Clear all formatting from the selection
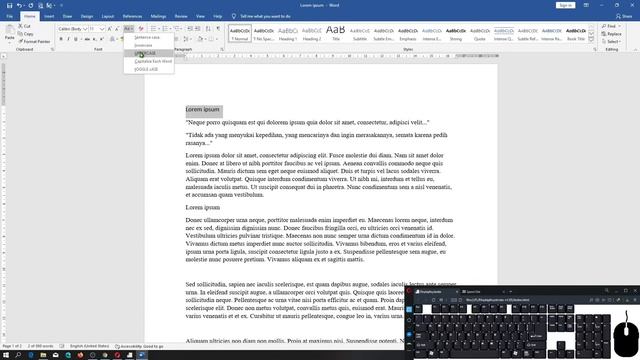 [141, 29]
